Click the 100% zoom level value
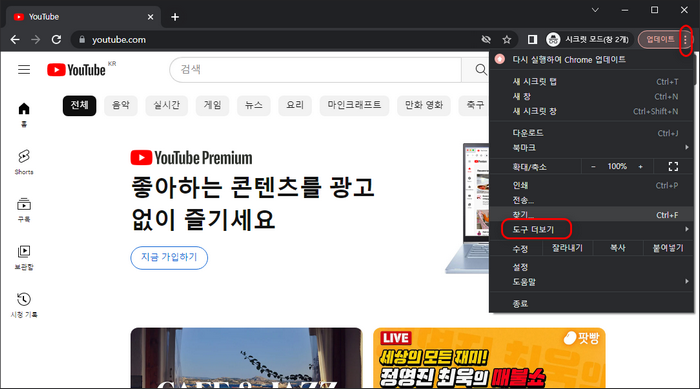Image resolution: width=700 pixels, height=389 pixels. tap(617, 167)
